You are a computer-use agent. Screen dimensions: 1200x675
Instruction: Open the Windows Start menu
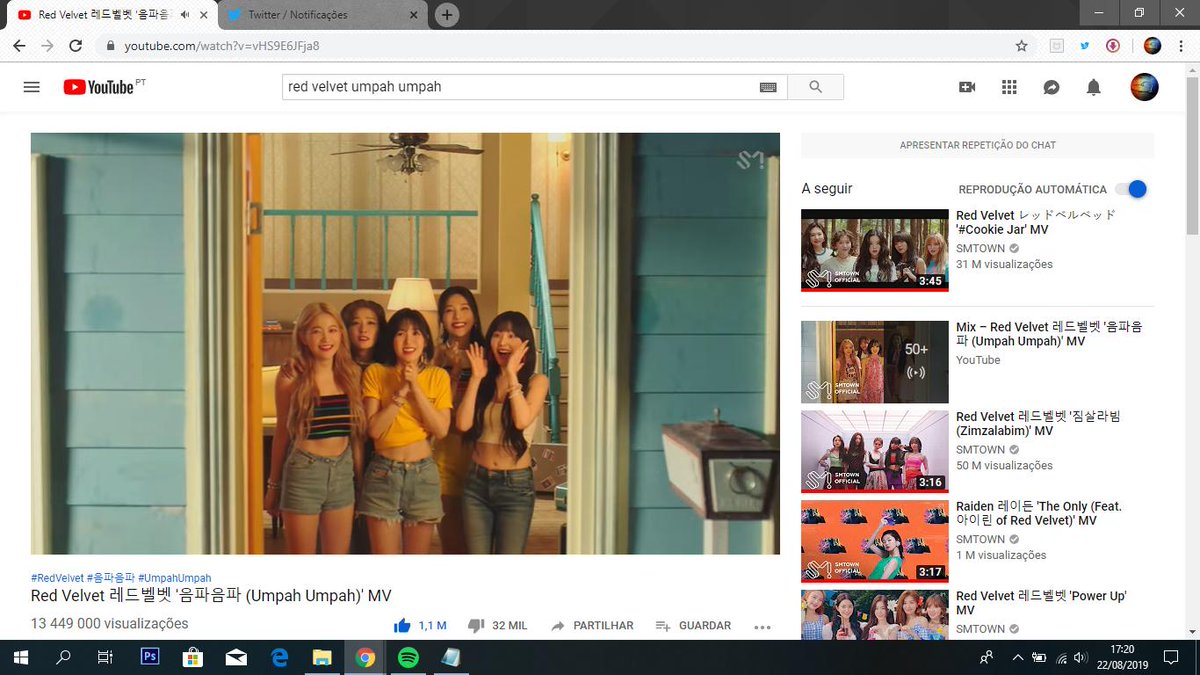(20, 657)
